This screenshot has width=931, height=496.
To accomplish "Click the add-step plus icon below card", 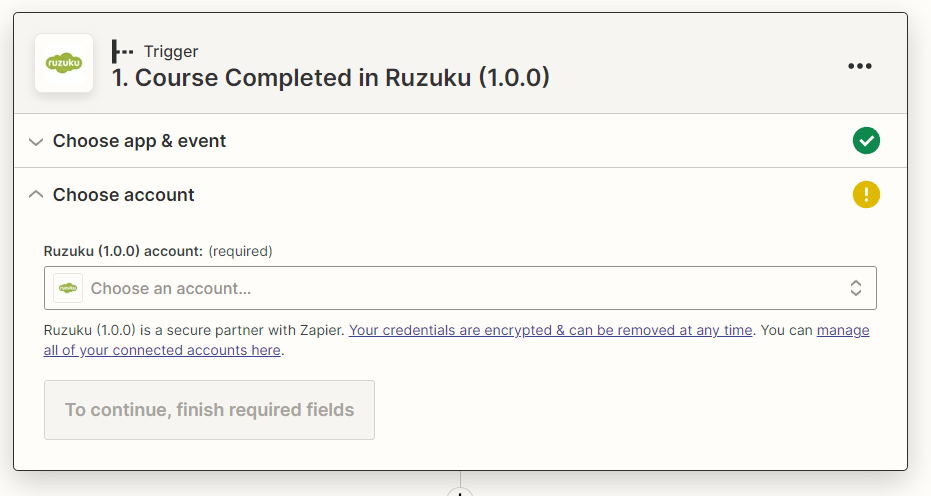I will (x=460, y=491).
